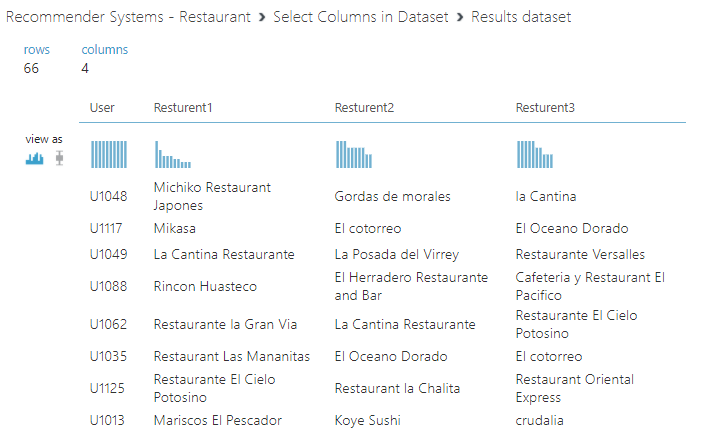Select the Resturent1 column header
The width and height of the screenshot is (701, 434).
point(183,107)
